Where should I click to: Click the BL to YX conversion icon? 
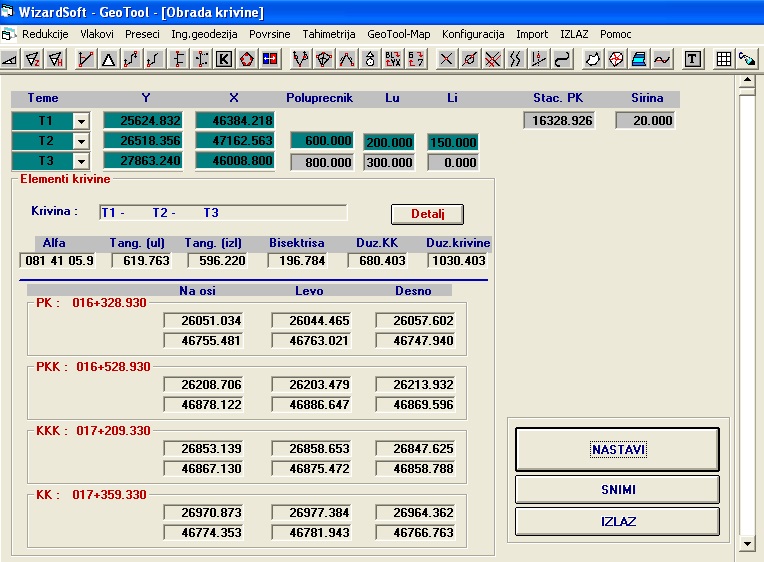tap(392, 59)
